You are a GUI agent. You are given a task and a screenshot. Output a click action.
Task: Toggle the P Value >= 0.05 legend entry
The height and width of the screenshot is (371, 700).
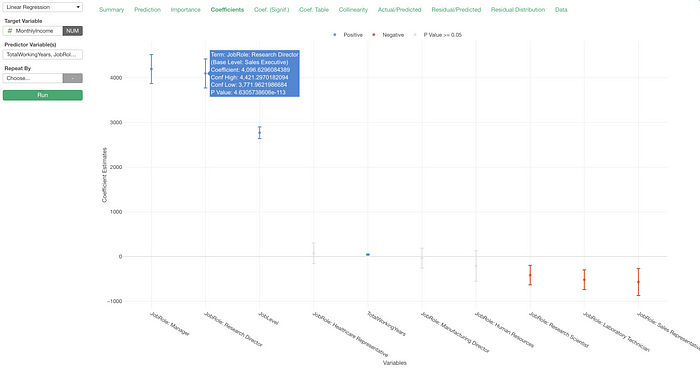coord(438,35)
